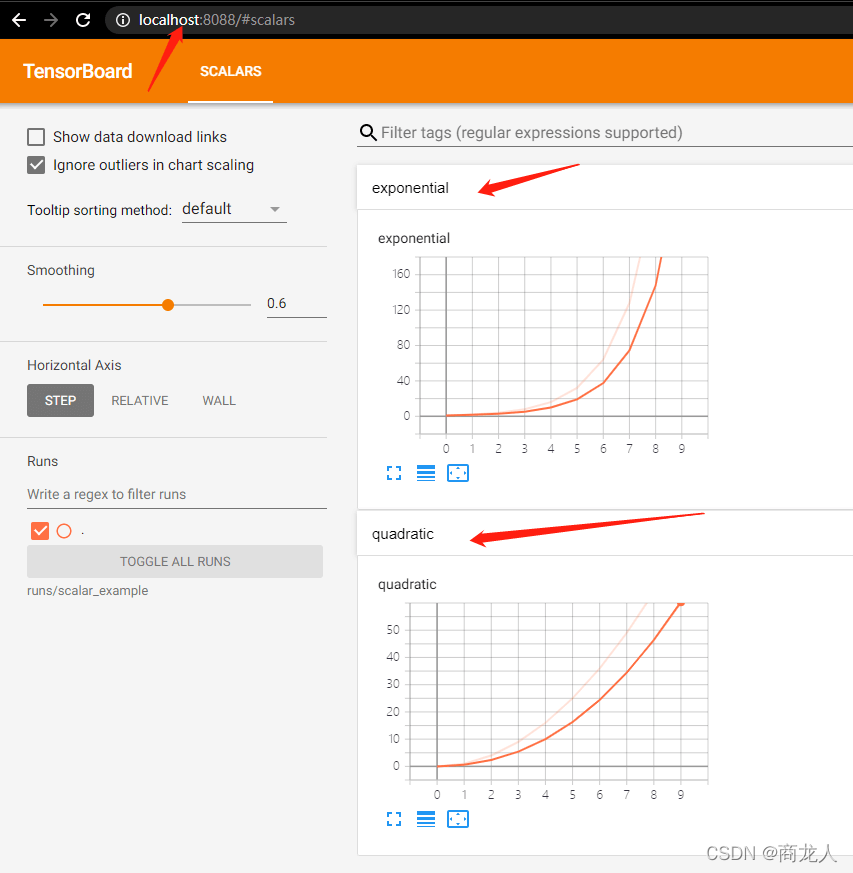Click the exponential chart title text
The image size is (853, 873).
[x=414, y=238]
